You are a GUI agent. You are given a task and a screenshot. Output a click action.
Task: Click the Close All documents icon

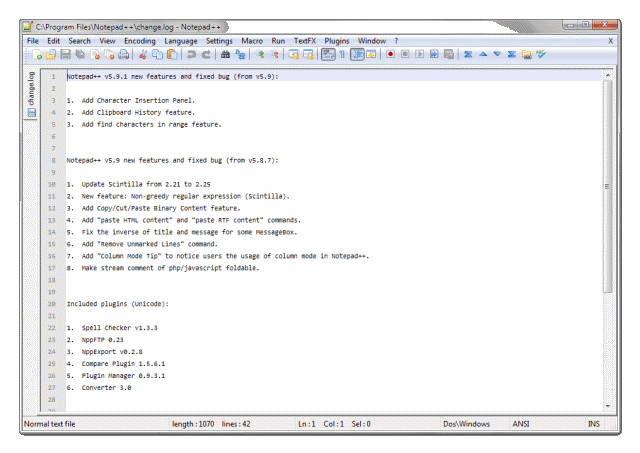(x=109, y=54)
